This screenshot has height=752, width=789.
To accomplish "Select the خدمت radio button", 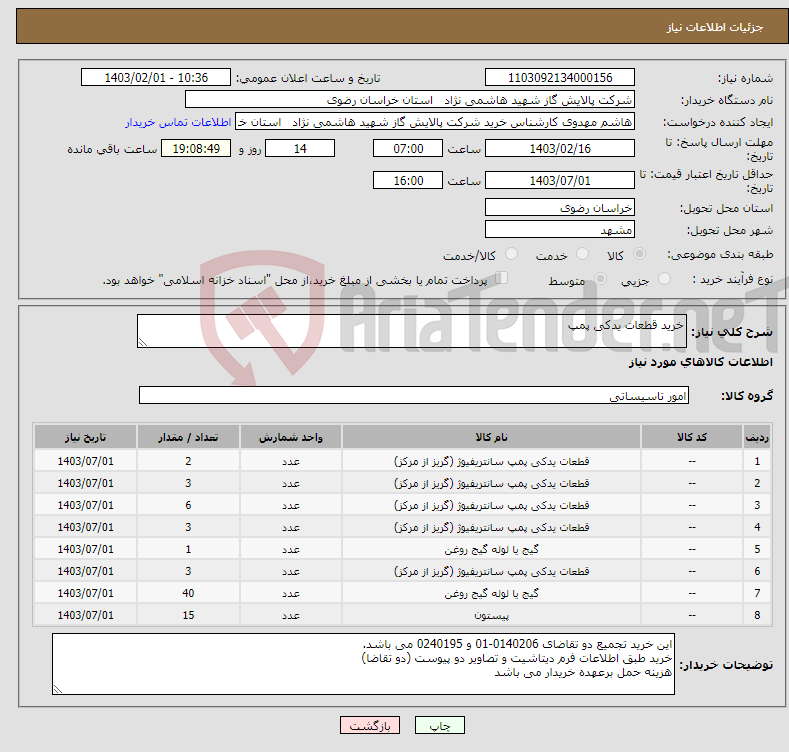I will coord(582,254).
